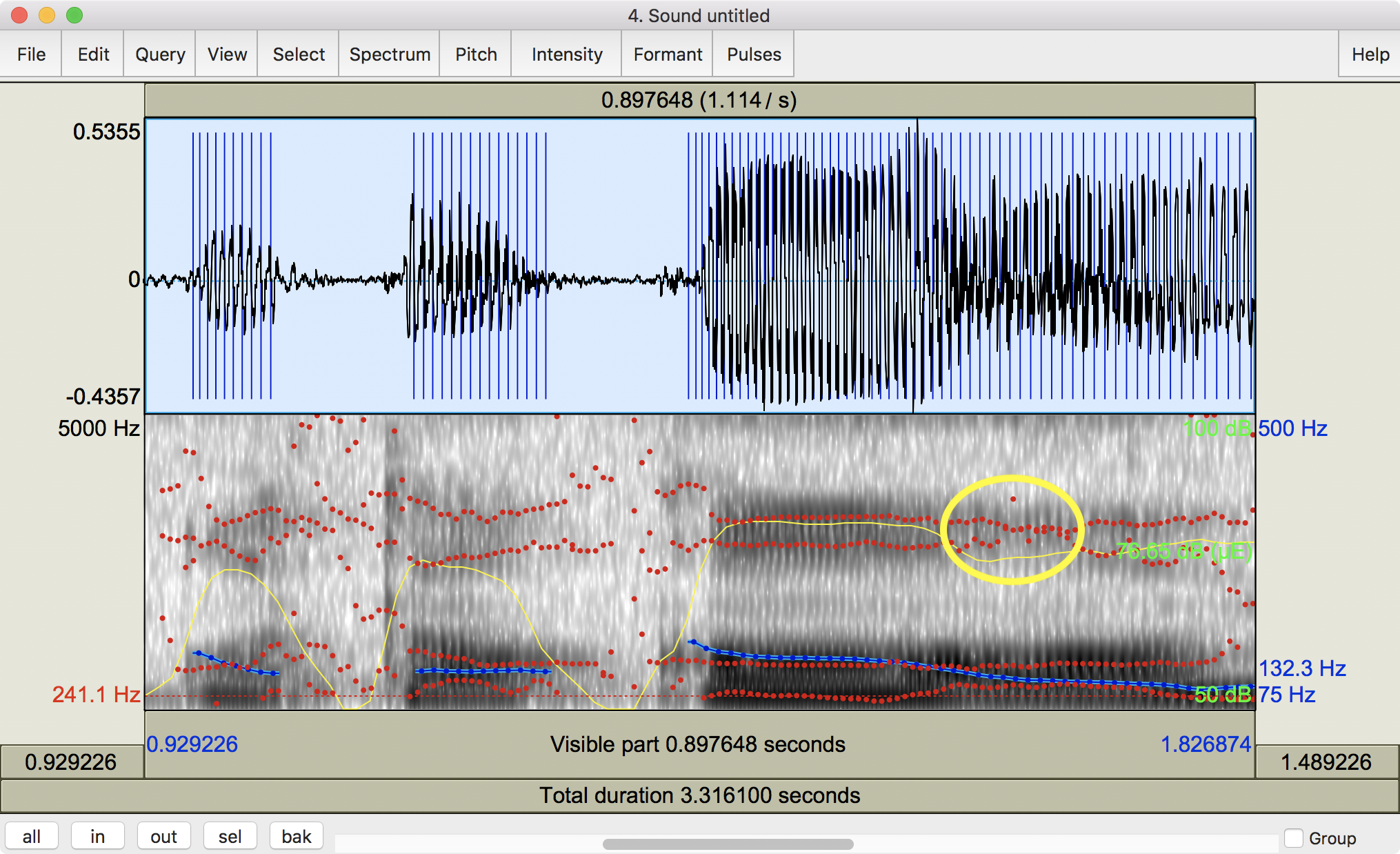Image resolution: width=1400 pixels, height=854 pixels.
Task: Open the Query menu
Action: click(160, 54)
